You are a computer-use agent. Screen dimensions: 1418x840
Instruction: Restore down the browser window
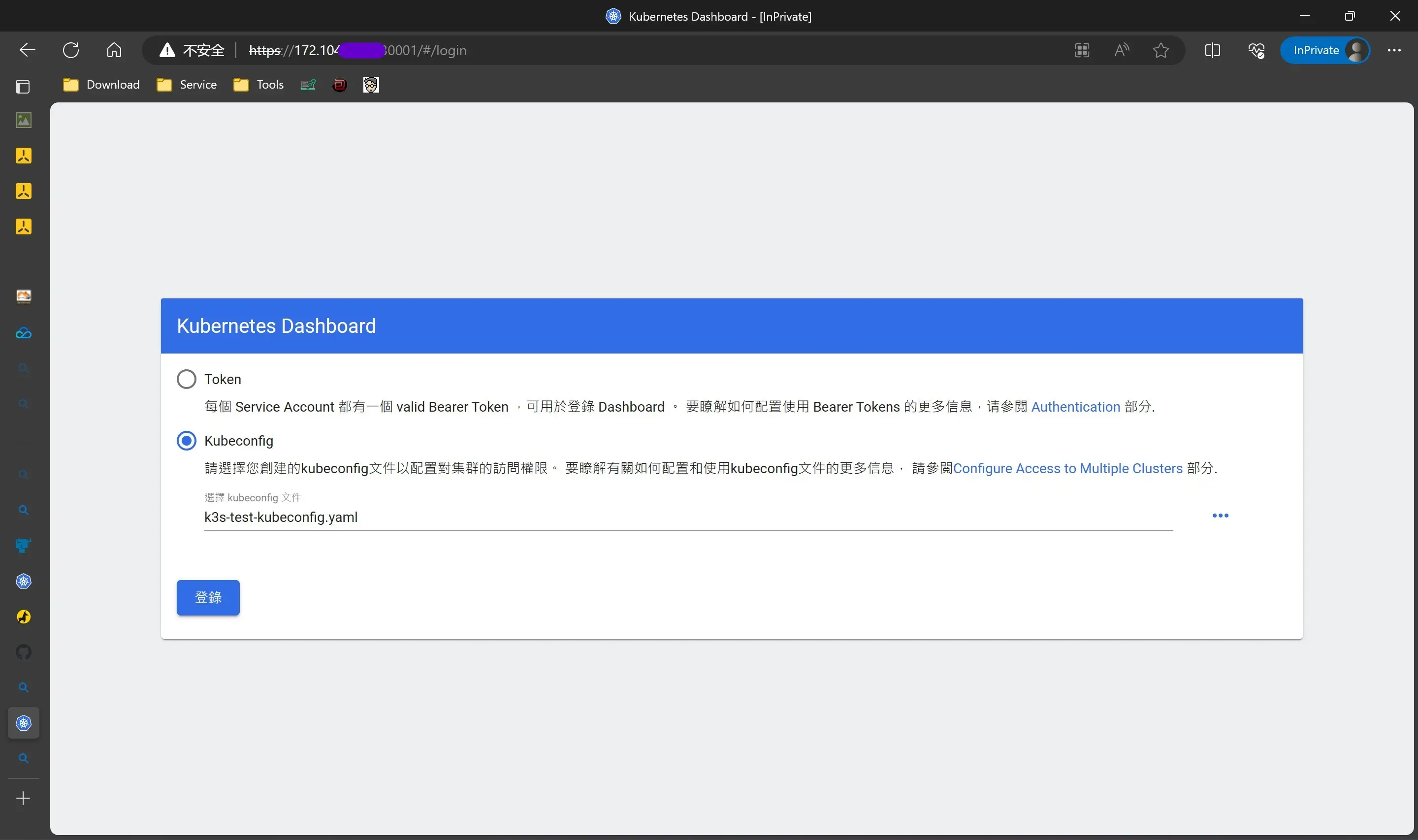coord(1350,16)
